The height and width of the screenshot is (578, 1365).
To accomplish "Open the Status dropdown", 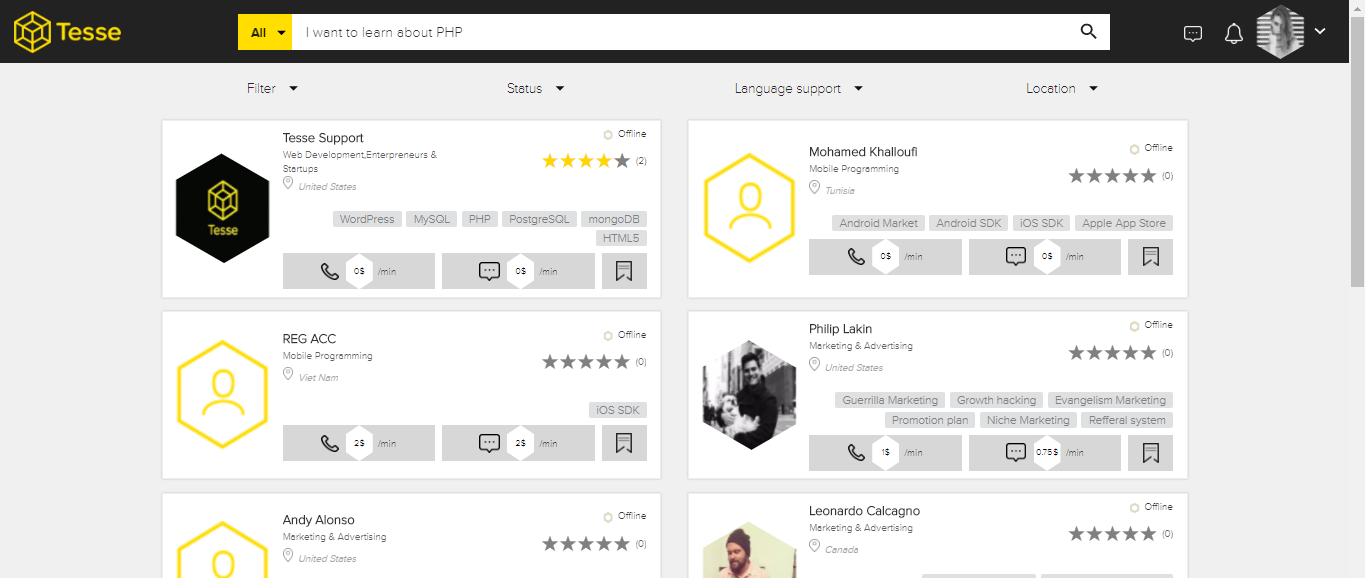I will (x=535, y=88).
